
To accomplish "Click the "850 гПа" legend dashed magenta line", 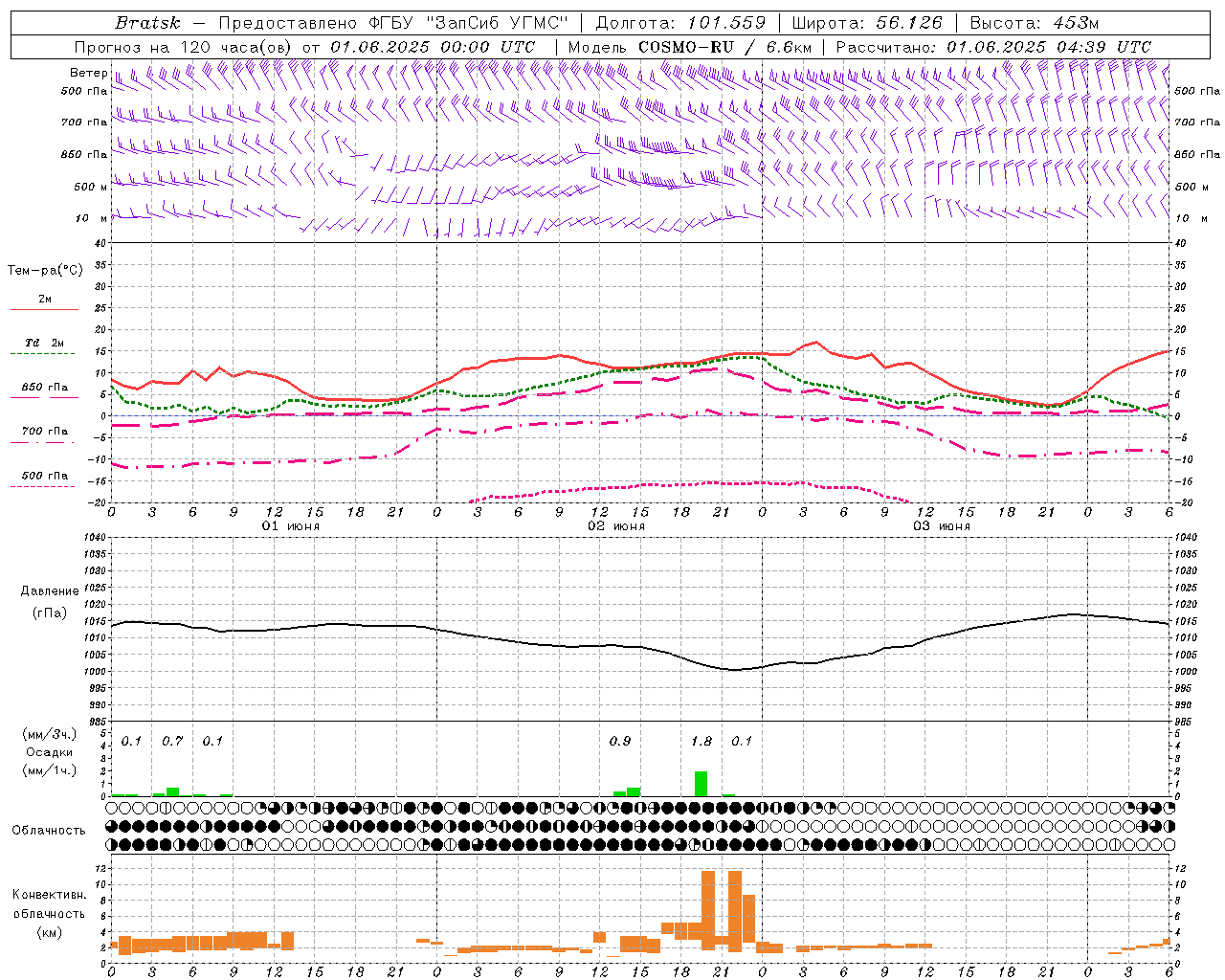I will point(44,398).
